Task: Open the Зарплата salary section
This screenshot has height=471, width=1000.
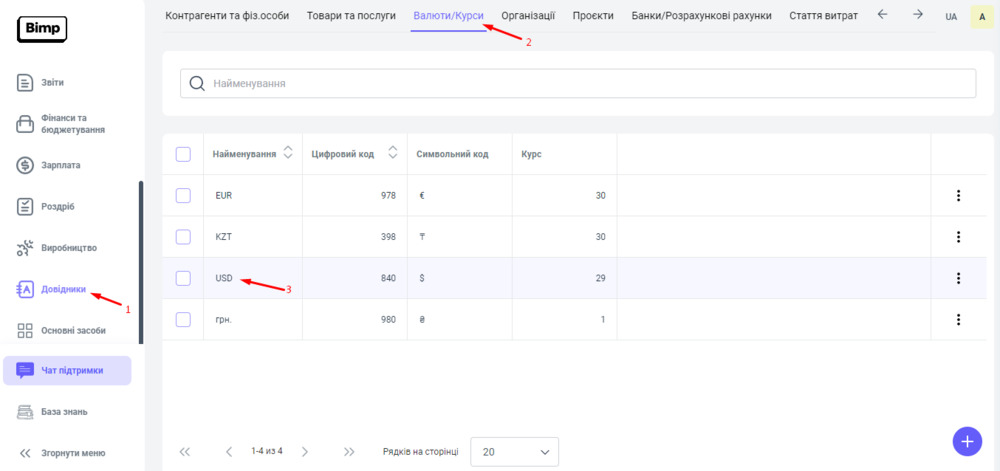Action: pos(60,165)
